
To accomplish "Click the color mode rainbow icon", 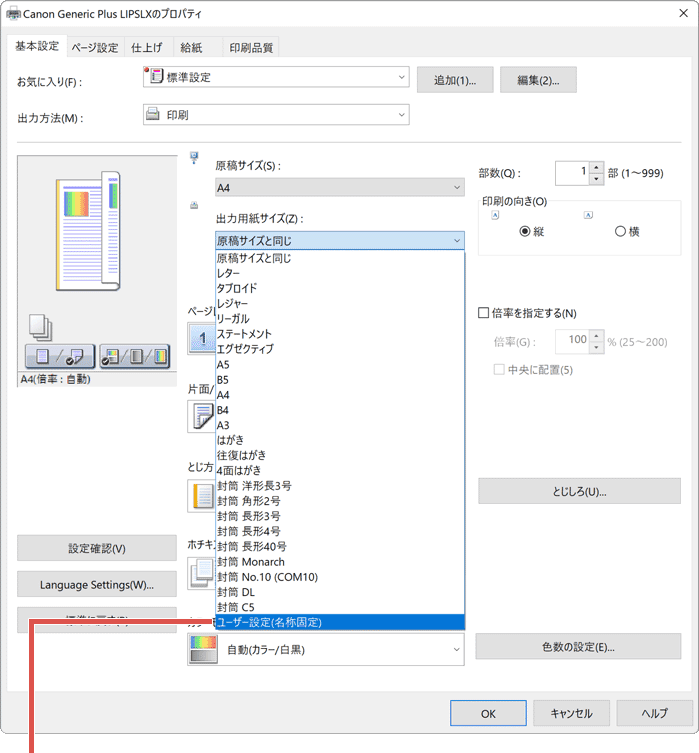I will click(x=204, y=649).
